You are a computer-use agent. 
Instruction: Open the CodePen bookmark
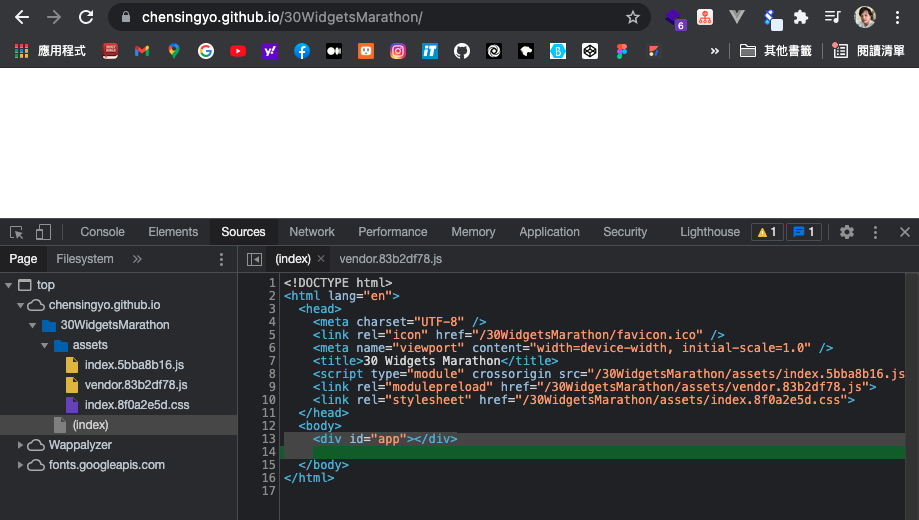(590, 51)
